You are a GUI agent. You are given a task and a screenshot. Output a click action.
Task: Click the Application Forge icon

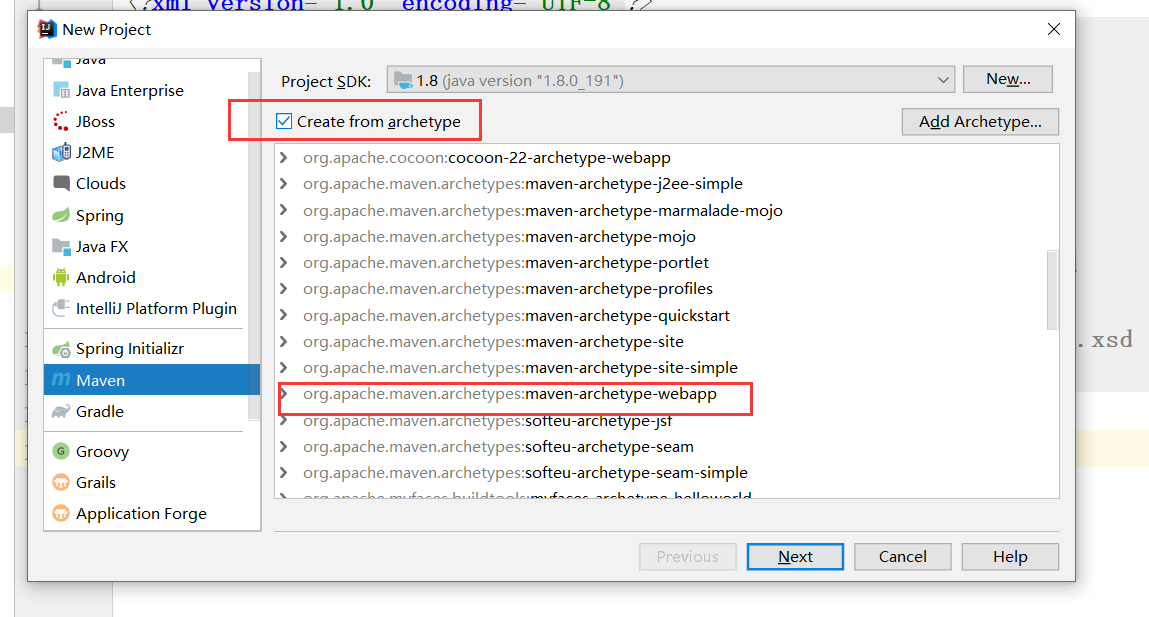click(62, 514)
